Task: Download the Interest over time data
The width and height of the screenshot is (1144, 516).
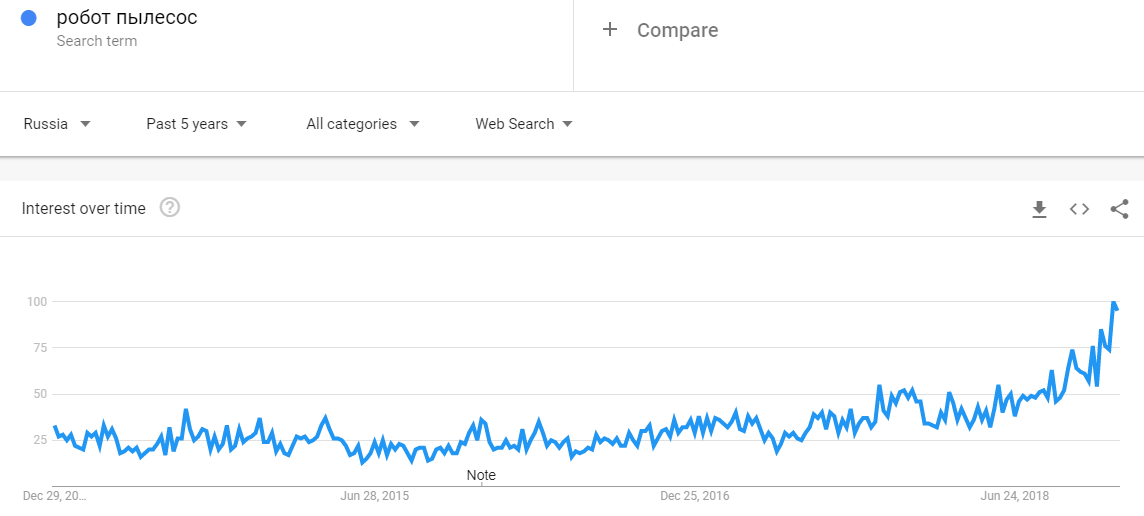Action: 1039,209
